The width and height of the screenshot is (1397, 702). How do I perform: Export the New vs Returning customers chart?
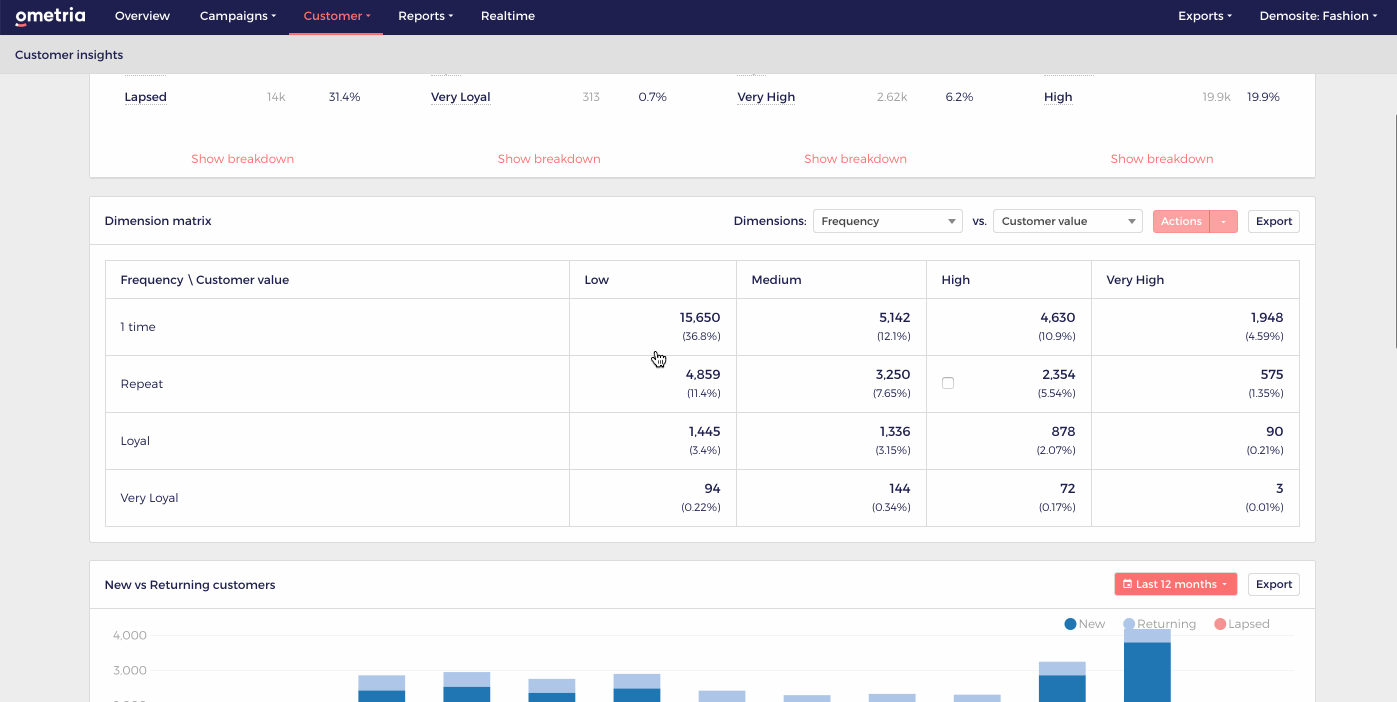tap(1274, 584)
